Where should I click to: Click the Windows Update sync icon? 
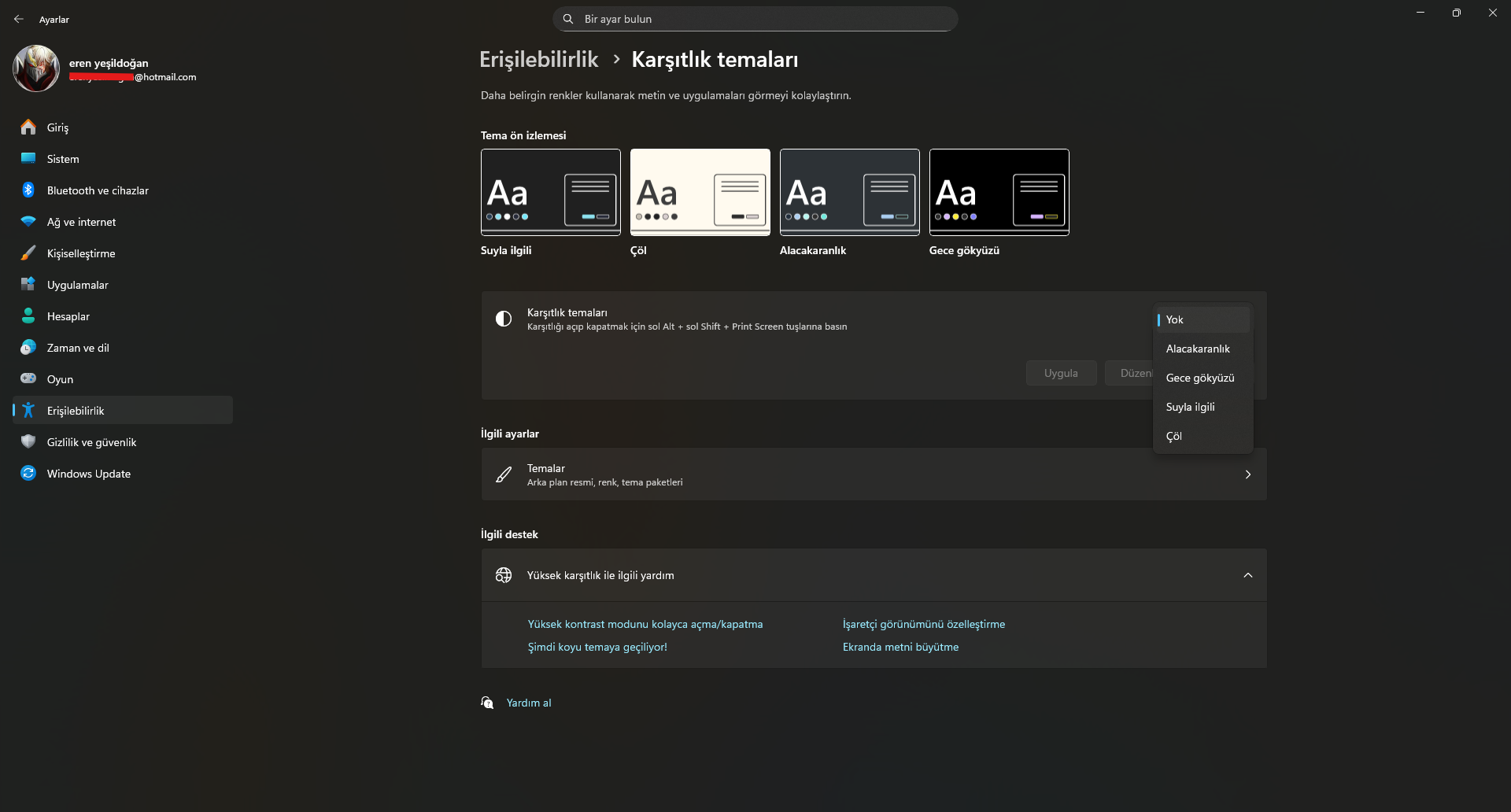(x=28, y=473)
